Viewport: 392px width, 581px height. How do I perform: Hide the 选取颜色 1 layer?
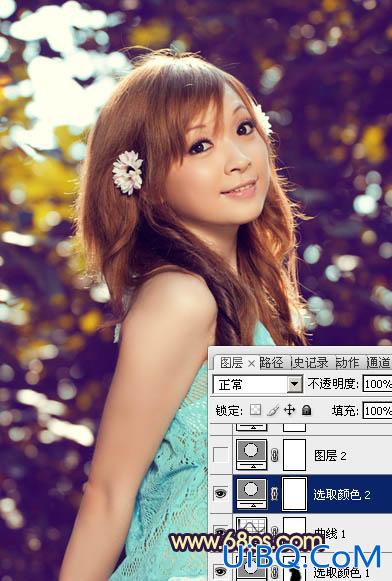pyautogui.click(x=221, y=571)
